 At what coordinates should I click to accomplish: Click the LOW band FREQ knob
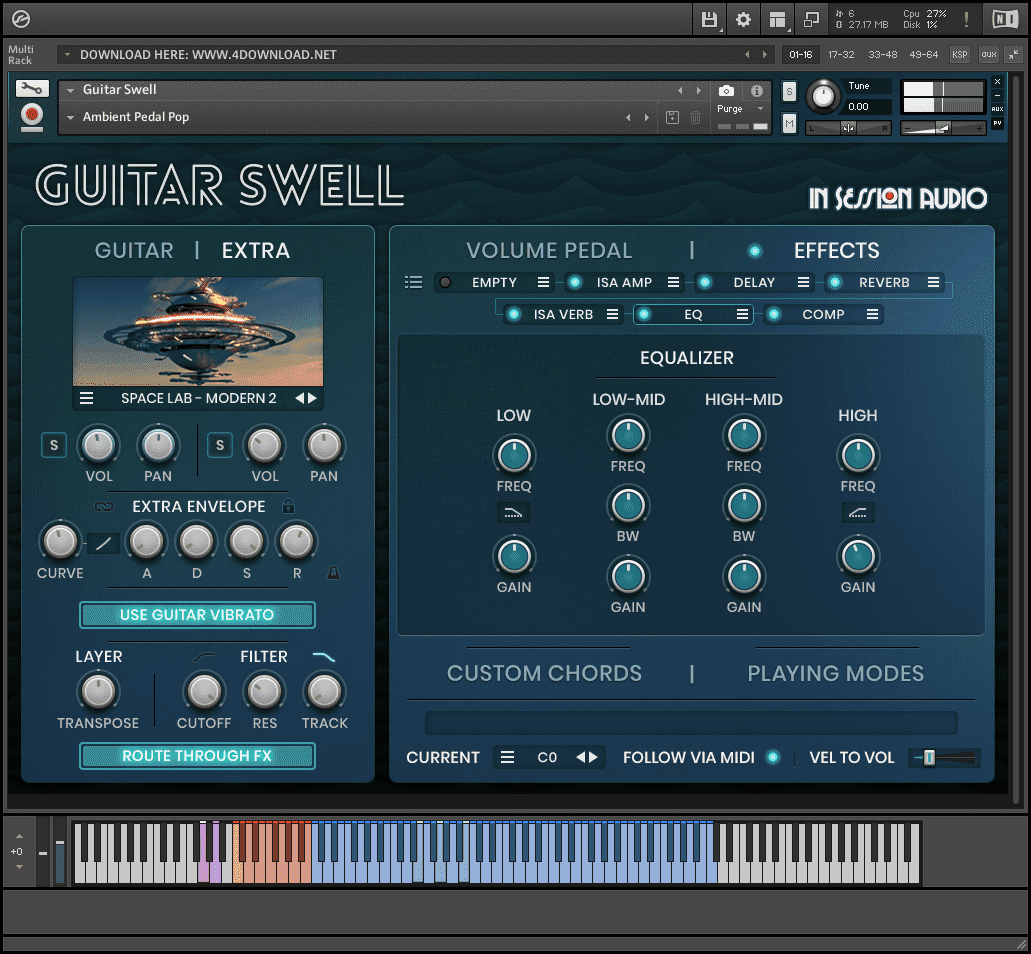(514, 456)
